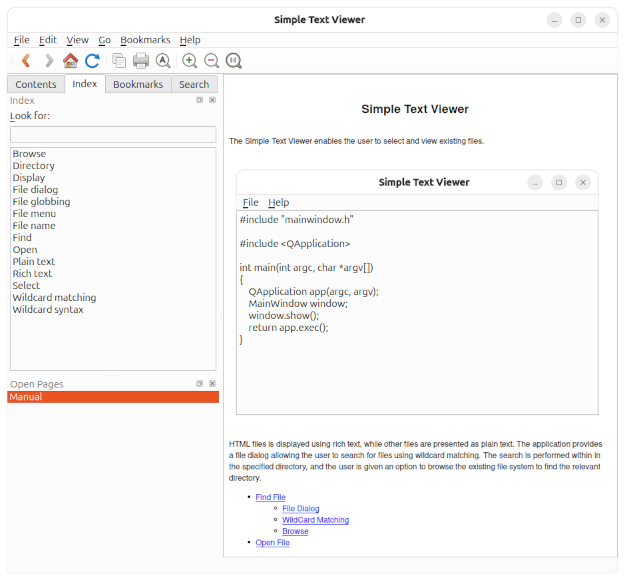Reset zoom to normal size icon

pyautogui.click(x=234, y=61)
